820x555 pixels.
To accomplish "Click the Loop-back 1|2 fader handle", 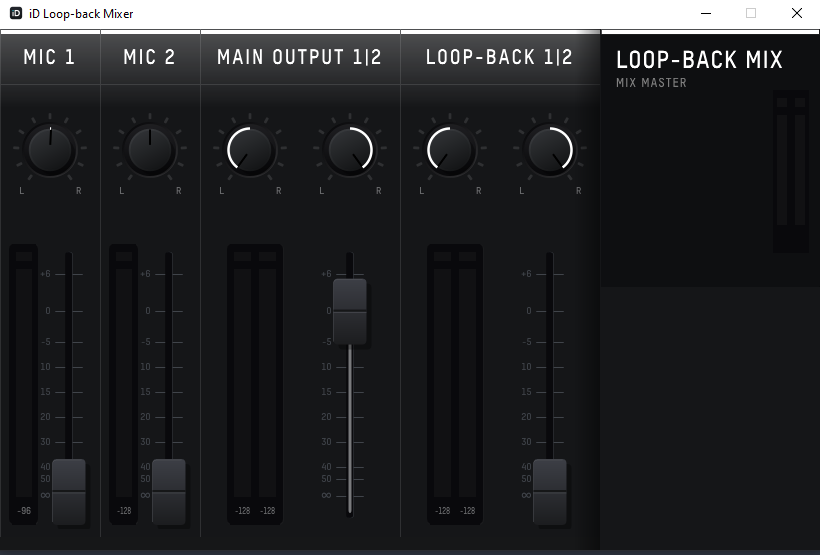I will point(550,492).
